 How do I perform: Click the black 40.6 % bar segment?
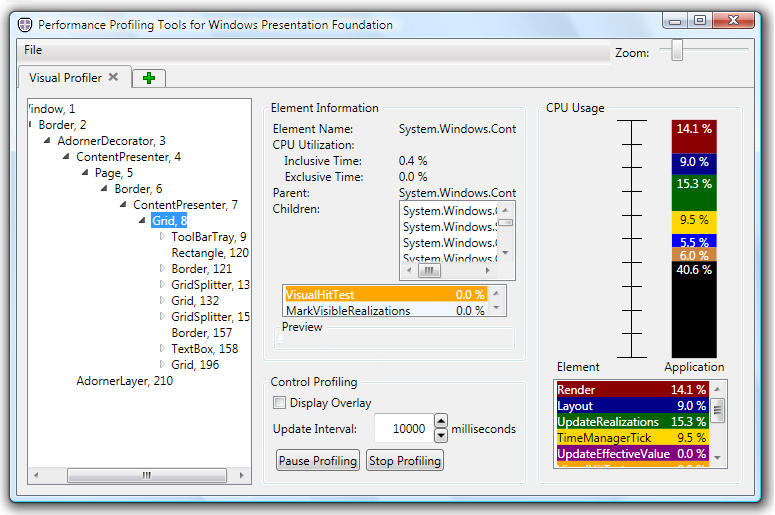click(694, 309)
